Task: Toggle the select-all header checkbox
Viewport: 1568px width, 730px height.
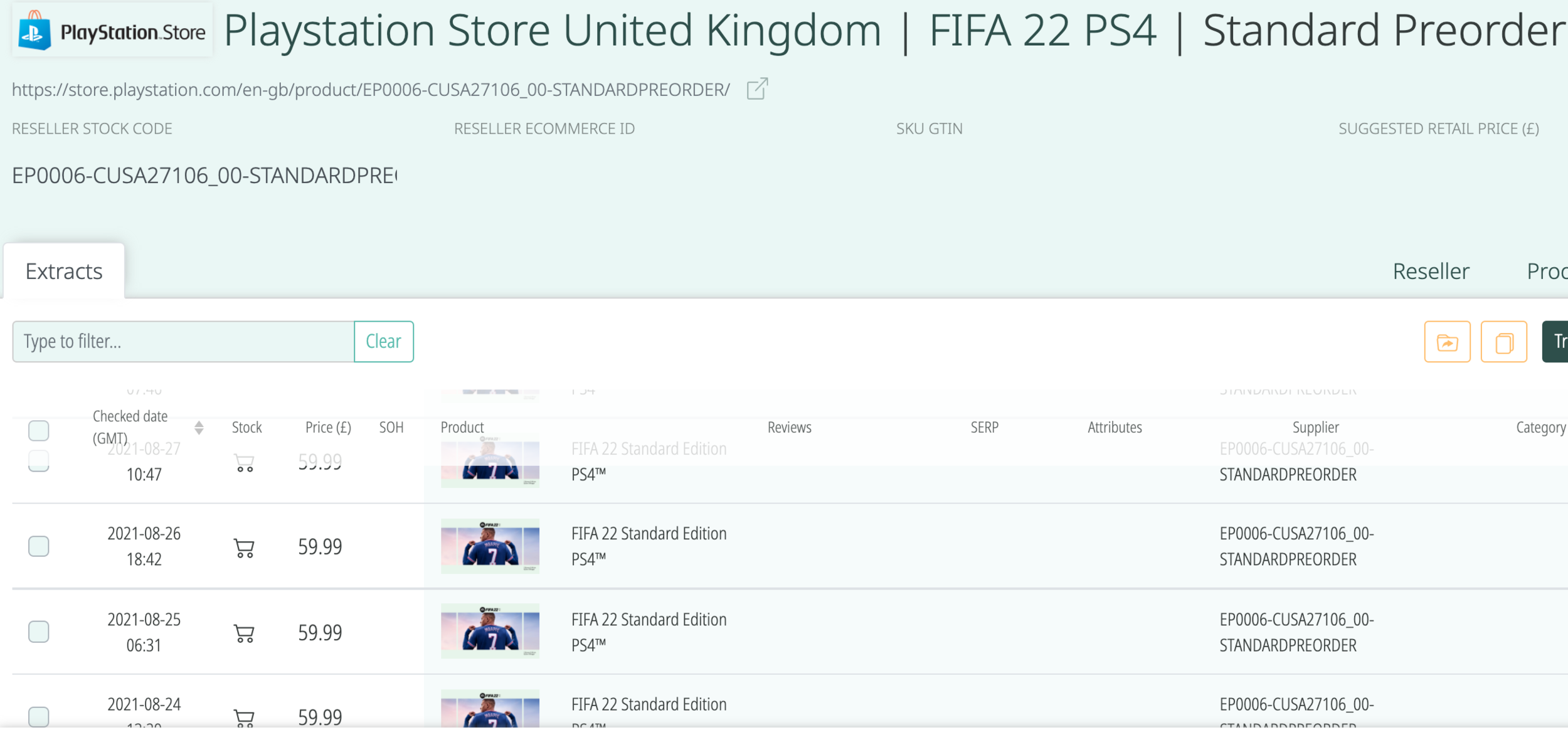Action: point(39,430)
